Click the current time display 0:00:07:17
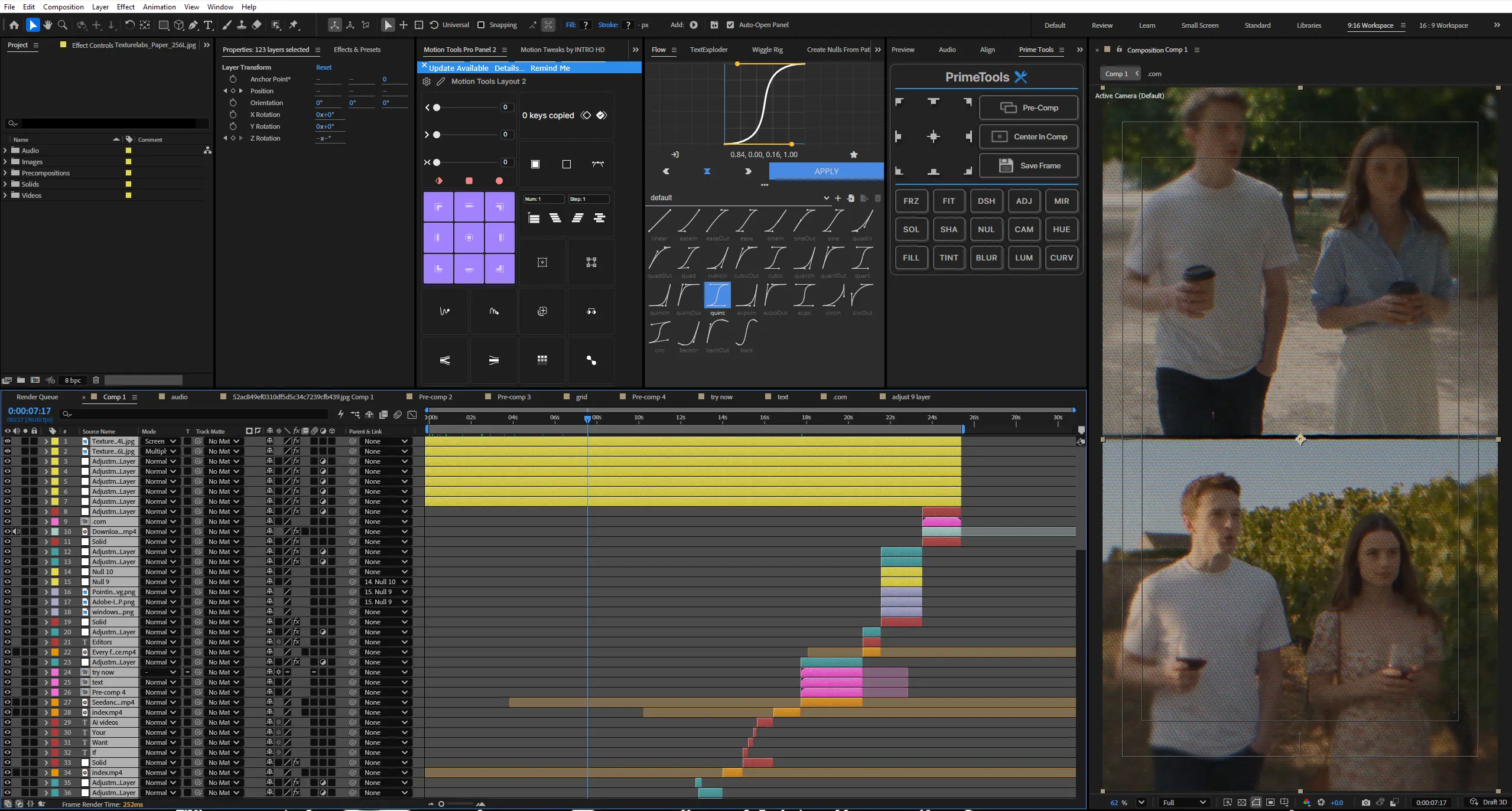This screenshot has height=811, width=1512. tap(30, 411)
